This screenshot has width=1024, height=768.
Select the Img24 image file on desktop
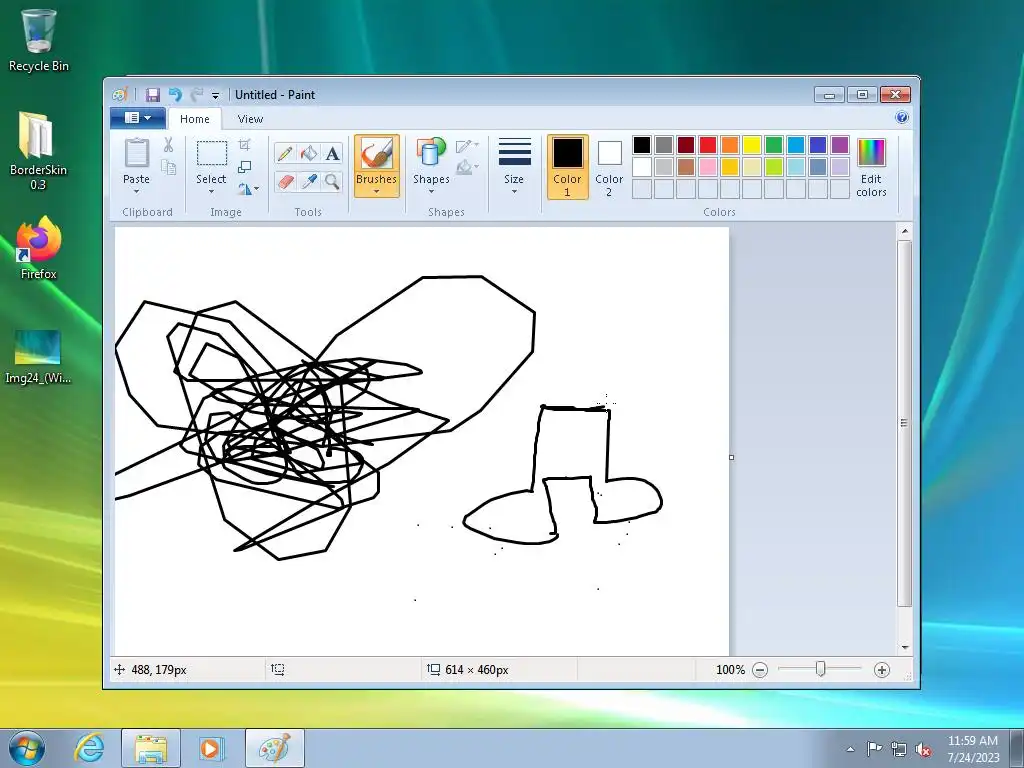(39, 357)
